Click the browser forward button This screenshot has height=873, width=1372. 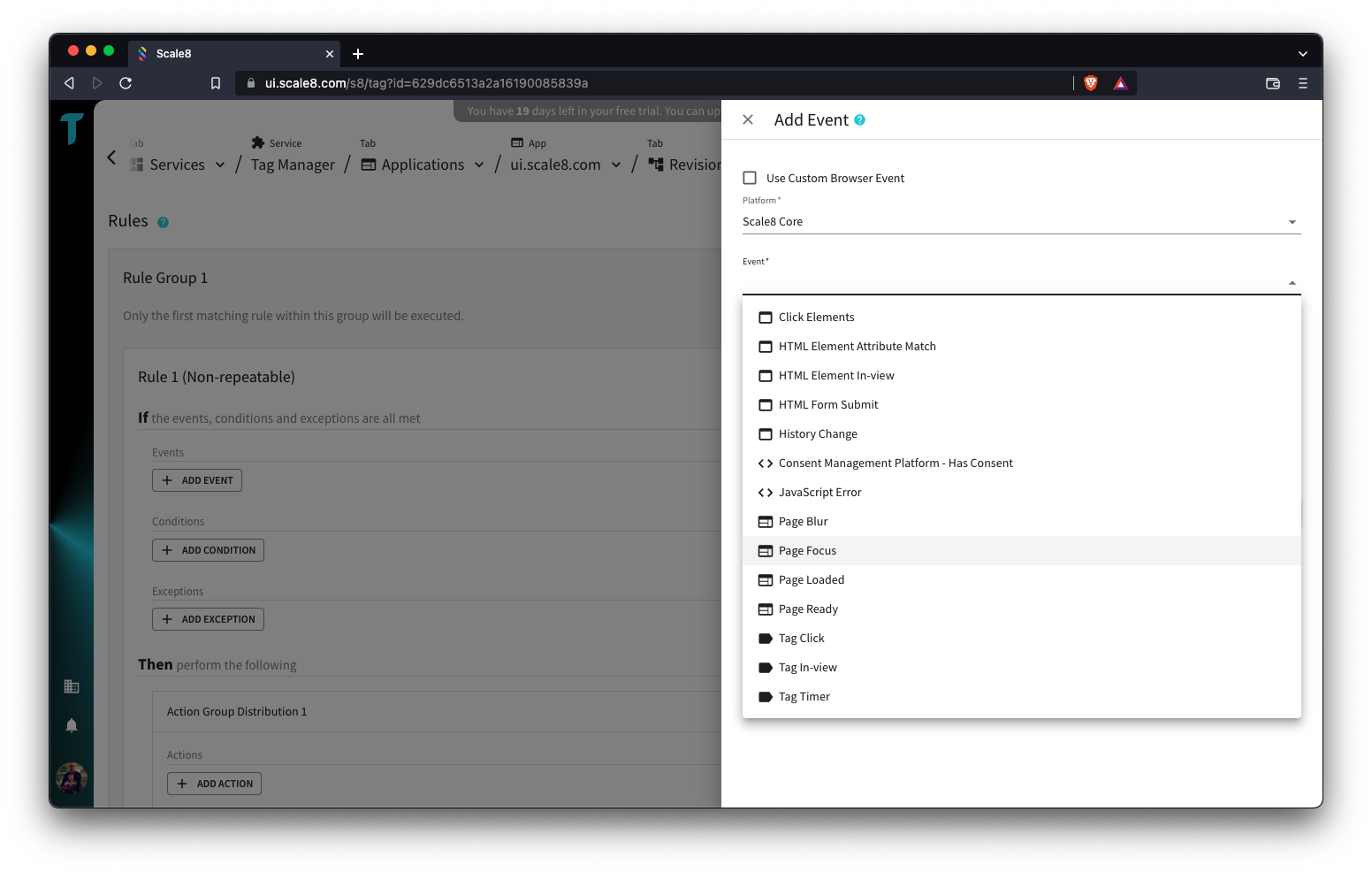[x=97, y=83]
